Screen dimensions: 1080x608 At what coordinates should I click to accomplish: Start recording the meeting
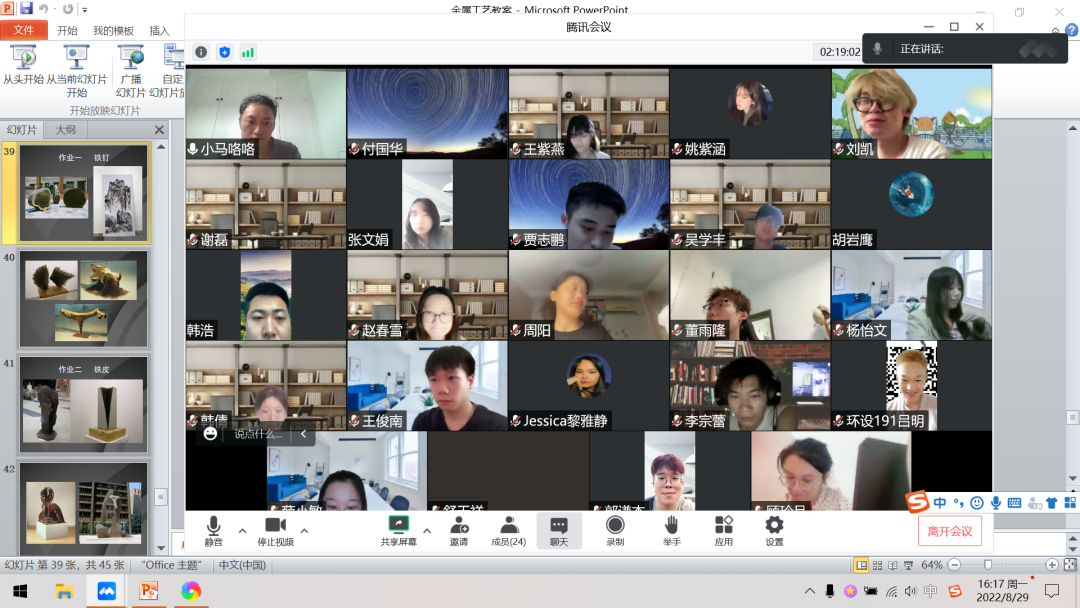coord(615,531)
